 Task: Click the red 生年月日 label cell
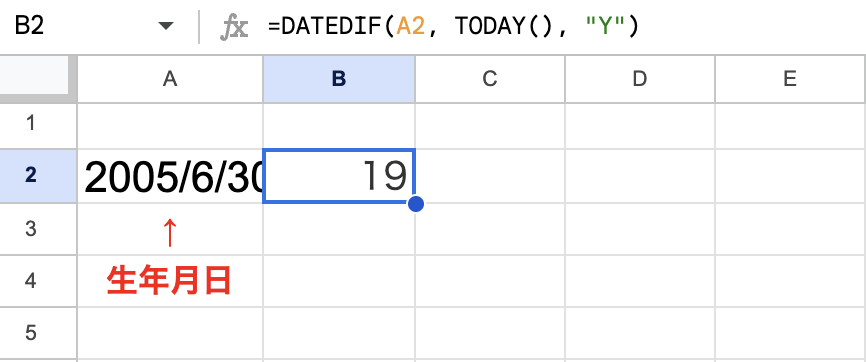pyautogui.click(x=169, y=281)
